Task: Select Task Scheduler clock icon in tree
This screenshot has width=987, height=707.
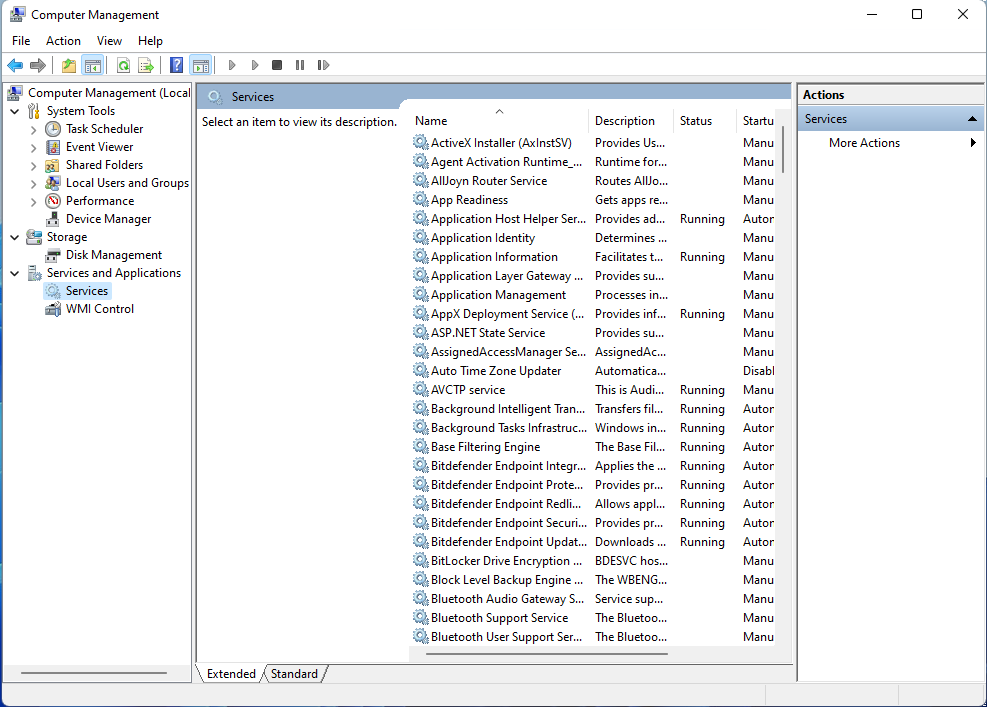Action: coord(53,129)
